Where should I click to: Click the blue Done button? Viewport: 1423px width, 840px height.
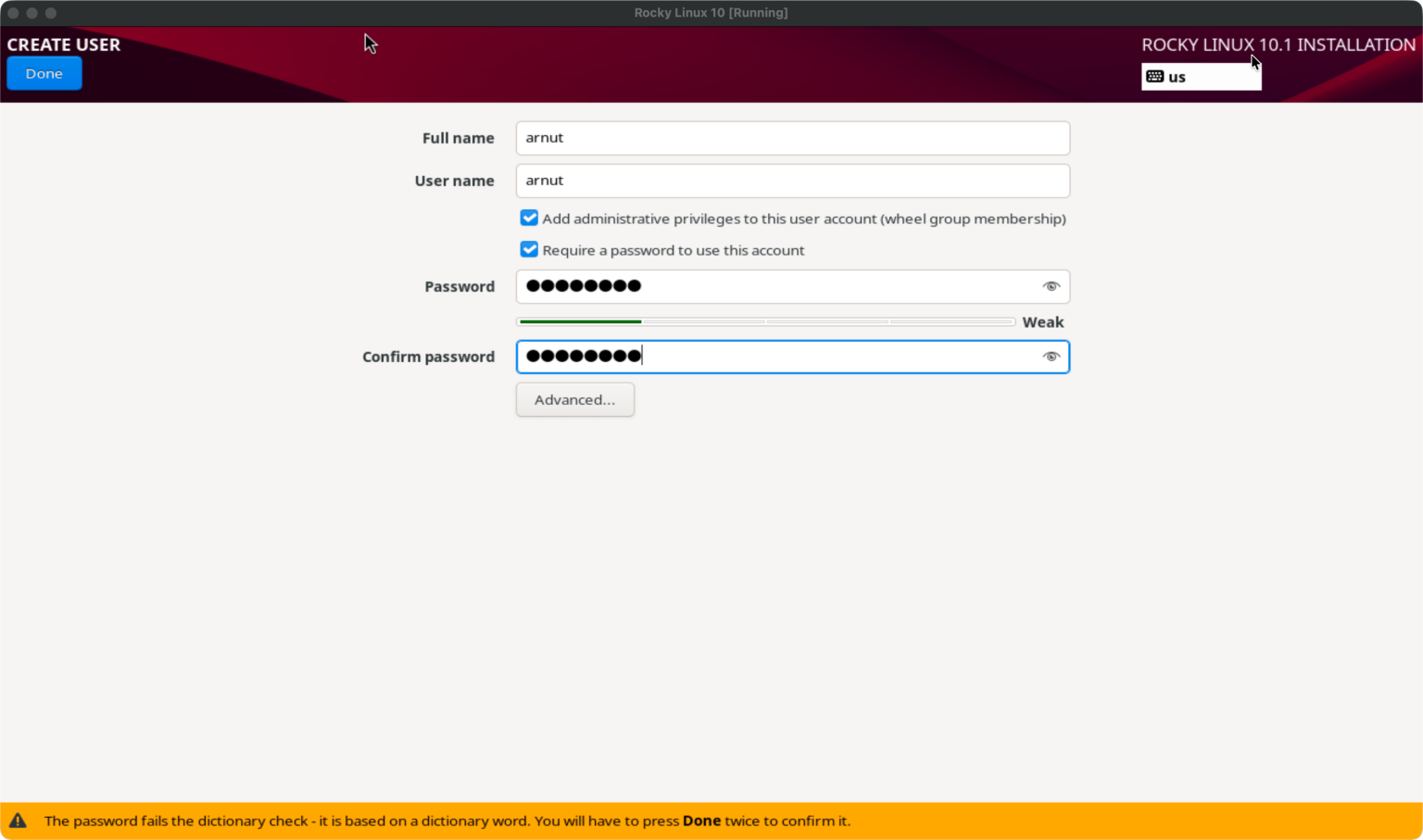pos(44,73)
